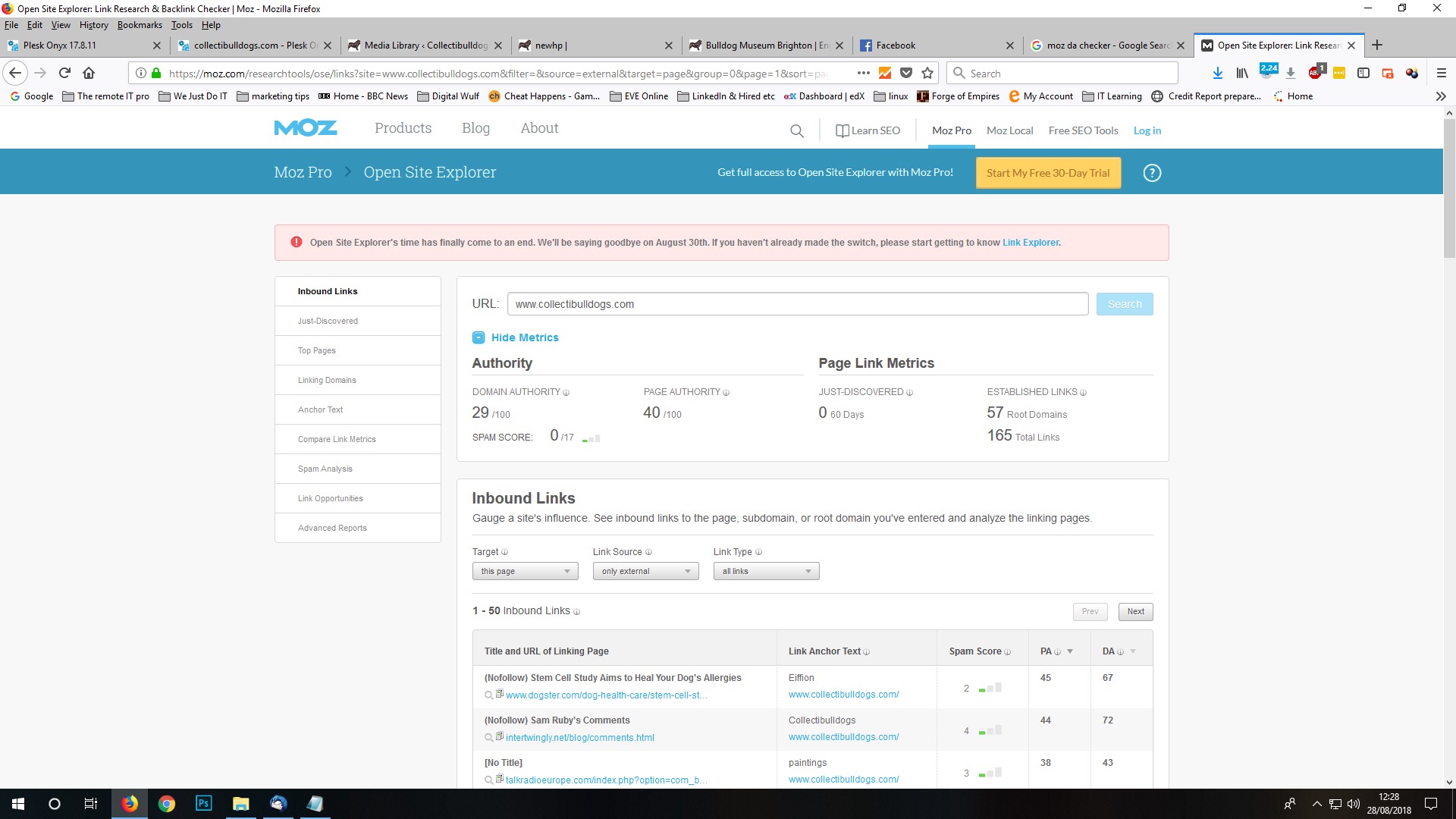
Task: Open Firefox Bookmarks menu
Action: click(140, 25)
